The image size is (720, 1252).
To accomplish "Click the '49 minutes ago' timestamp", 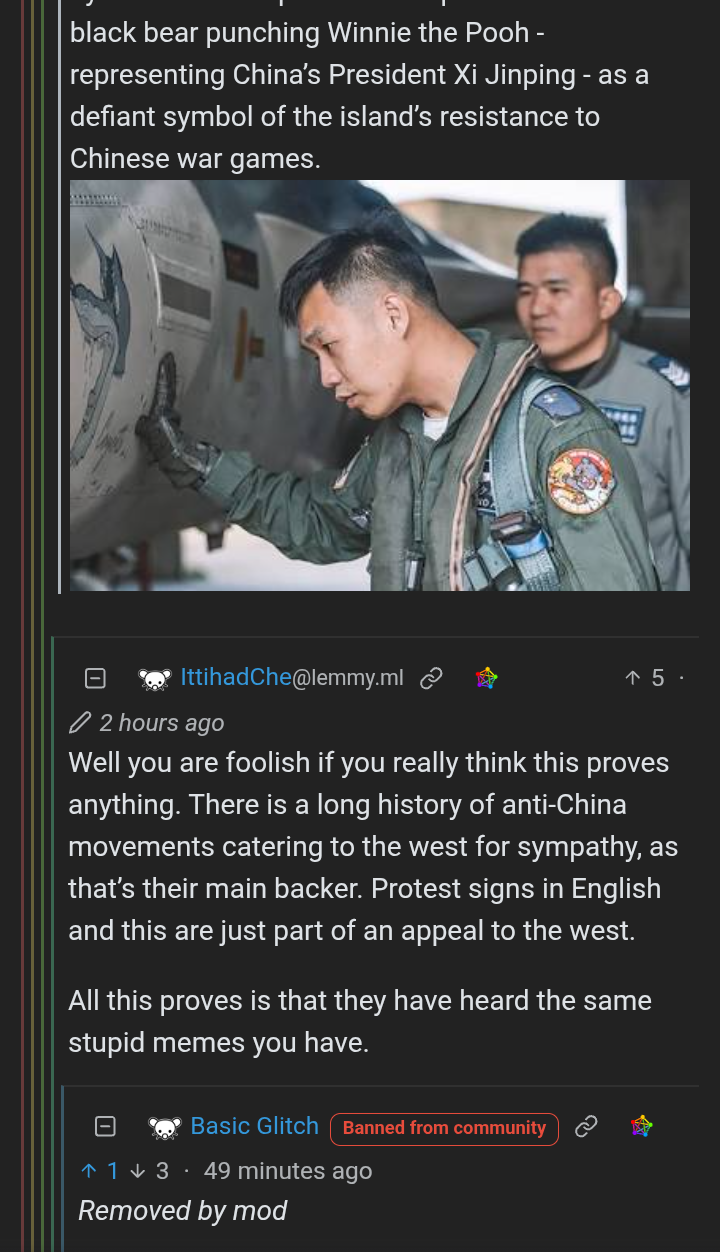I will 288,1171.
